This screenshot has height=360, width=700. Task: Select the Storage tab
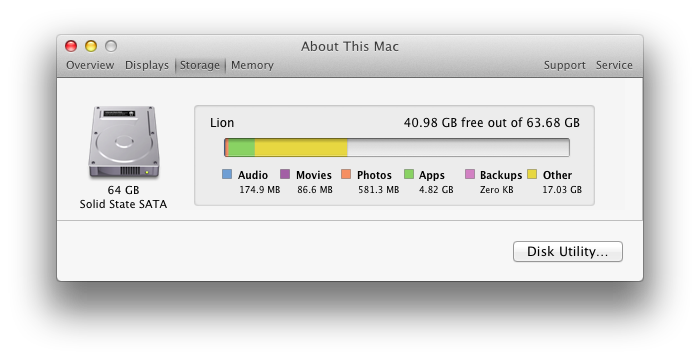coord(200,65)
